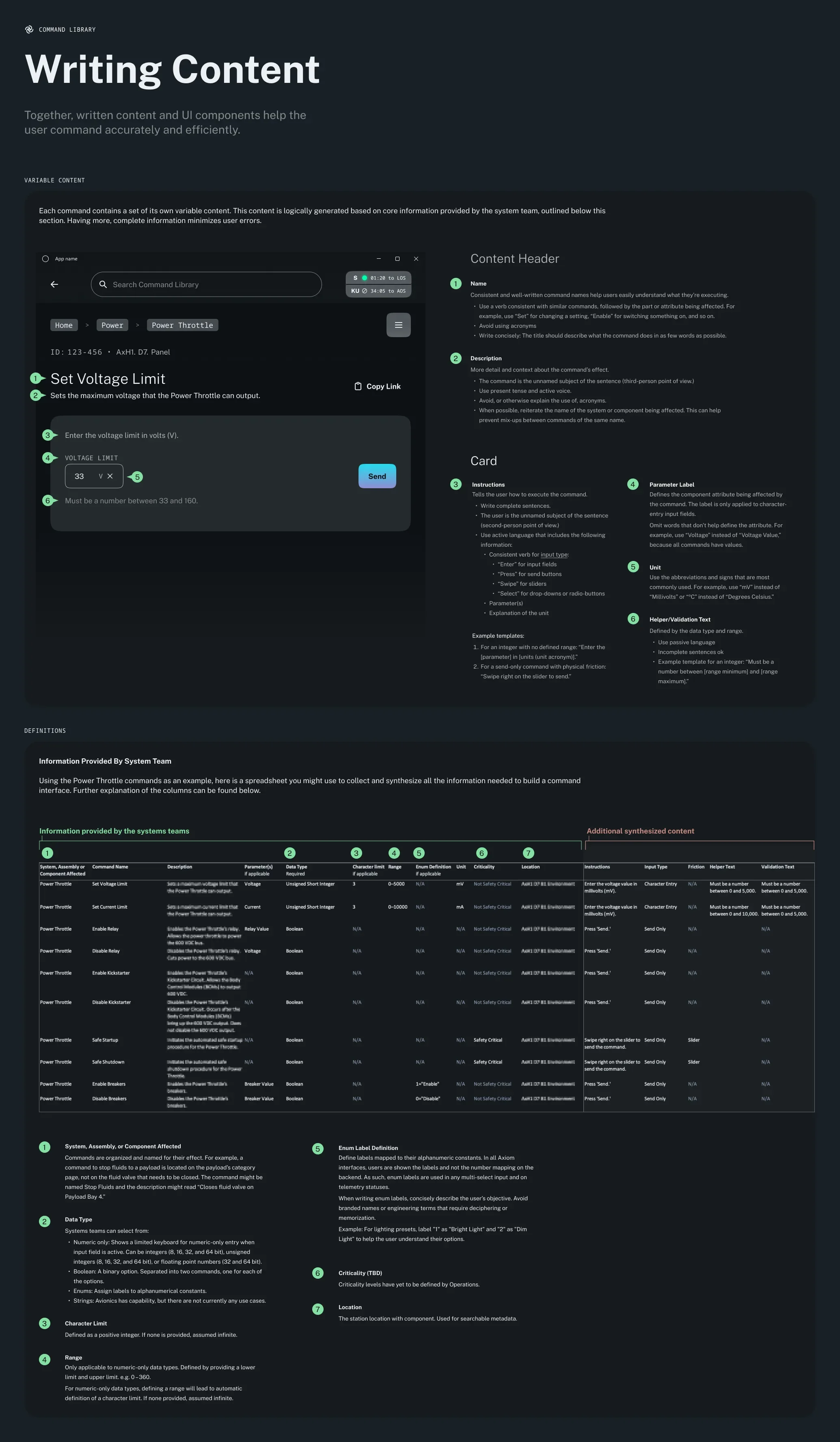Click the Command Library logo icon
Screen dimensions: 840x1442
click(x=28, y=29)
